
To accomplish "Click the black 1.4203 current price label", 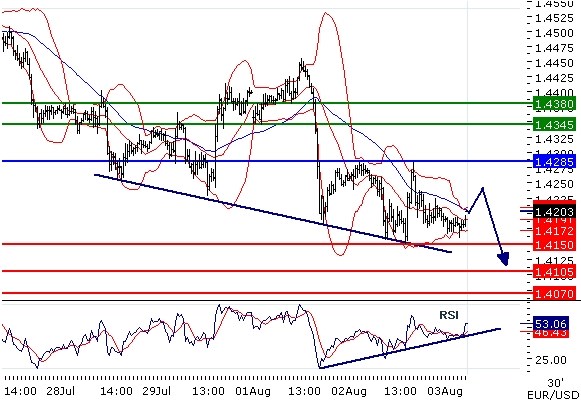I will point(554,212).
